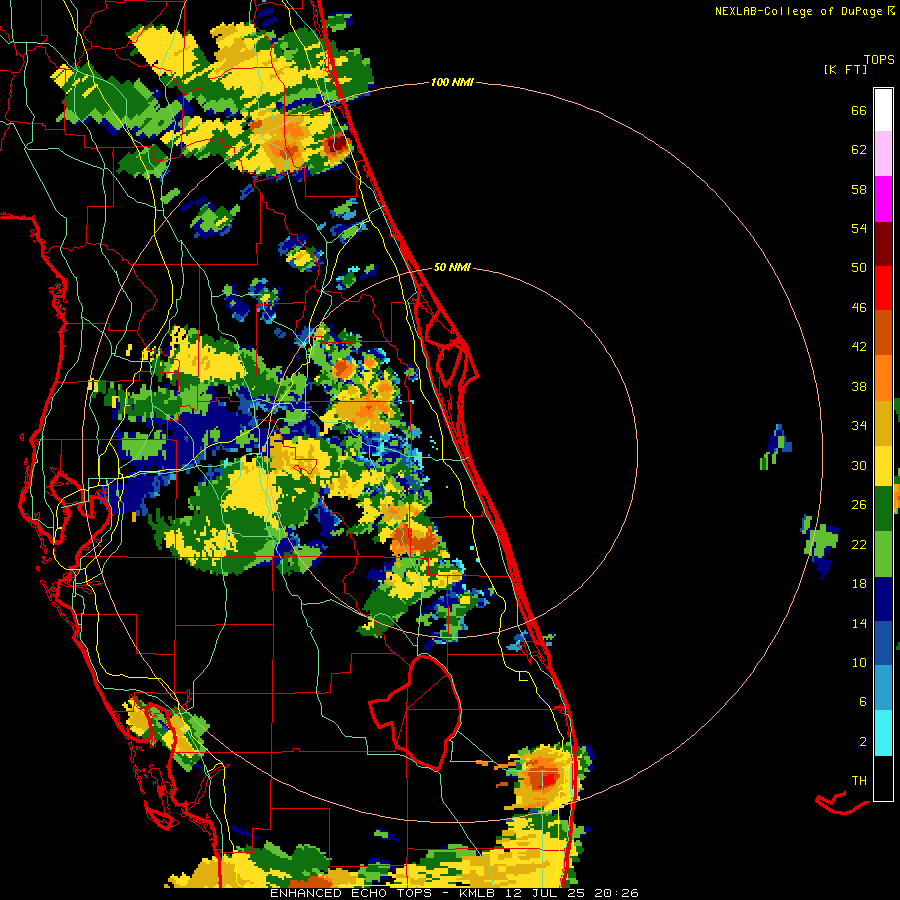Select the black TH legend swatch
The width and height of the screenshot is (900, 900).
(883, 778)
